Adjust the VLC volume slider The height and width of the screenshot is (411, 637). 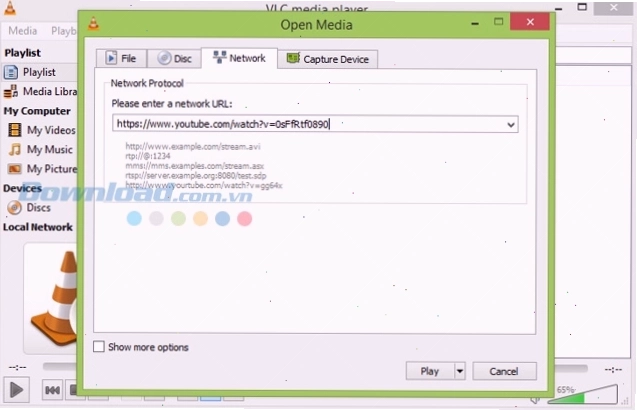(x=583, y=394)
